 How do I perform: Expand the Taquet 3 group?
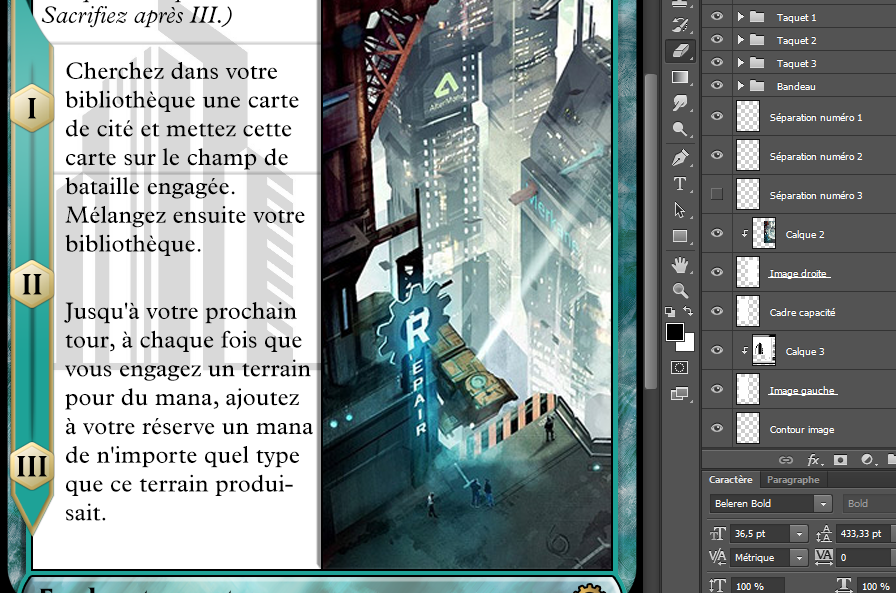[741, 63]
